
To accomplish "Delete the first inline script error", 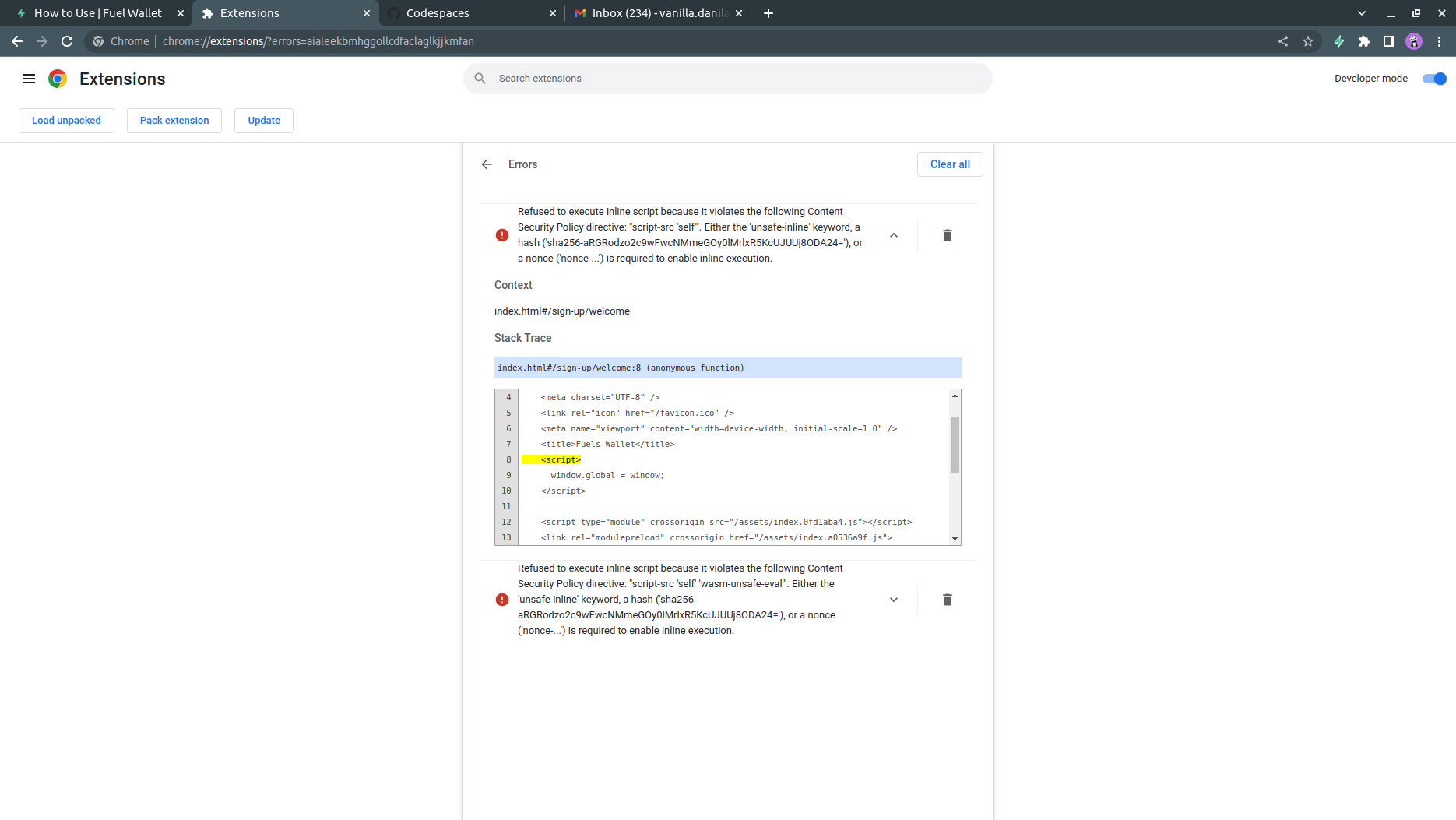I will [947, 234].
